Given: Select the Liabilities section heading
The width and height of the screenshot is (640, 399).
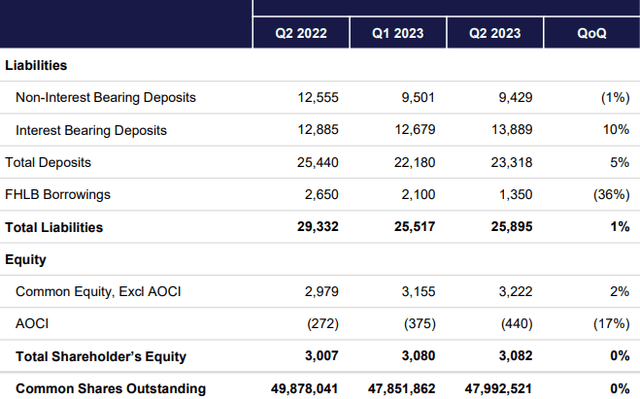Looking at the screenshot, I should click(36, 65).
